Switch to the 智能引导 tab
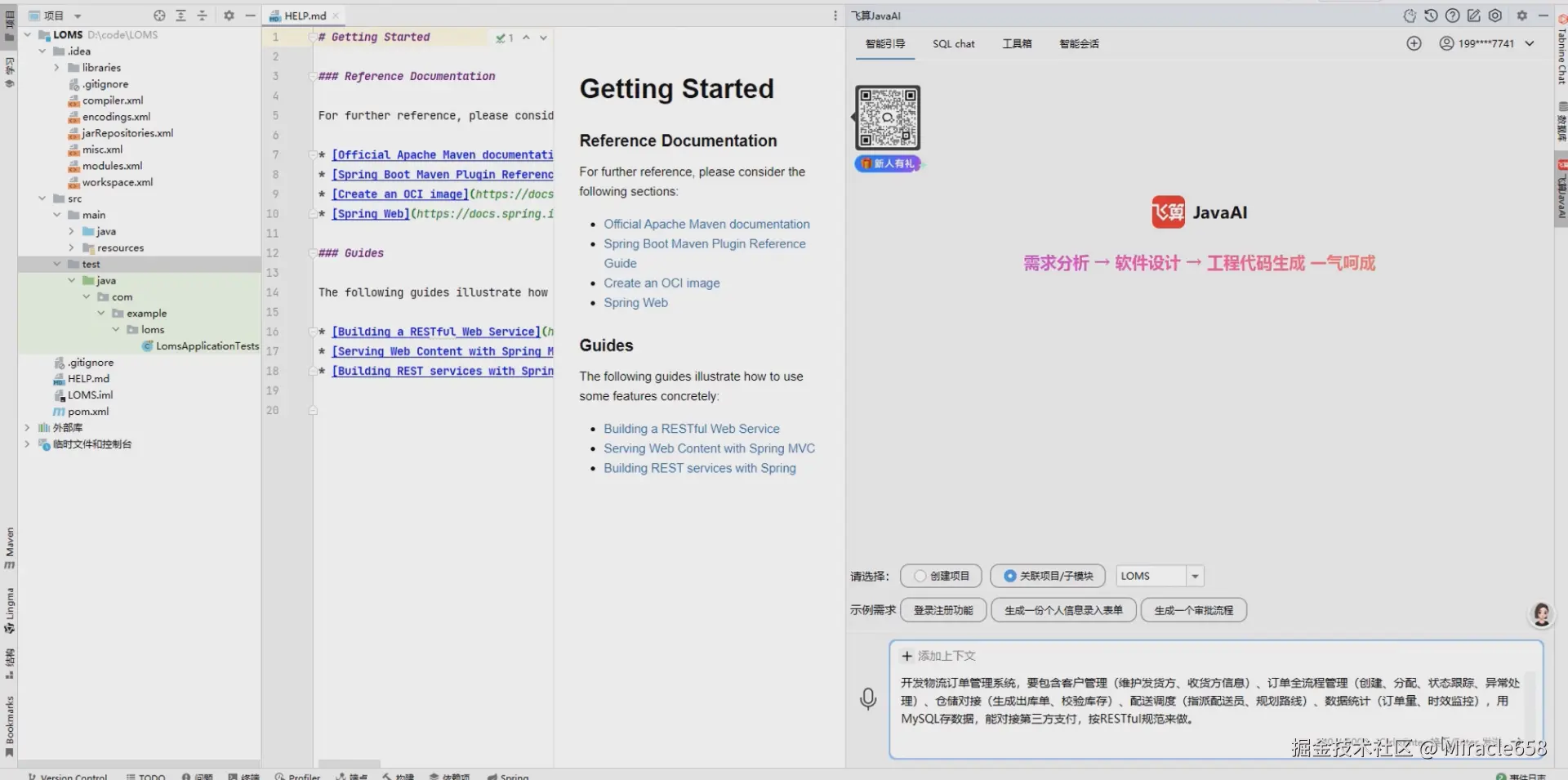 point(885,43)
